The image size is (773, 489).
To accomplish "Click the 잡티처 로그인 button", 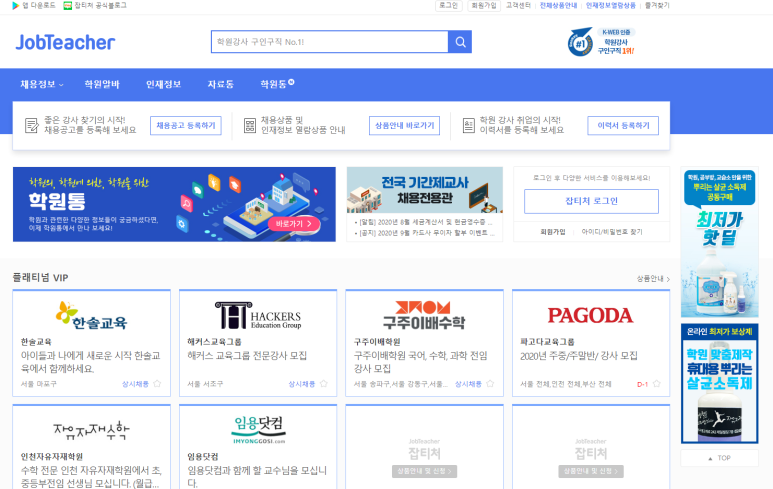I will (x=591, y=201).
